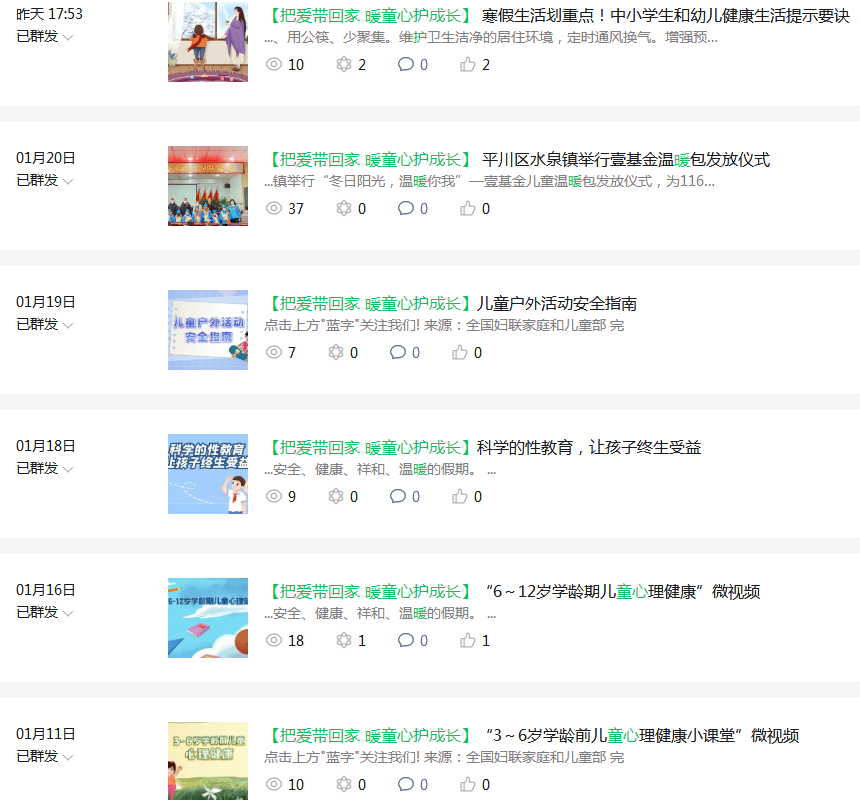Open the article 儿童户外活动安全指南
Screen dimensions: 860x800
556,304
